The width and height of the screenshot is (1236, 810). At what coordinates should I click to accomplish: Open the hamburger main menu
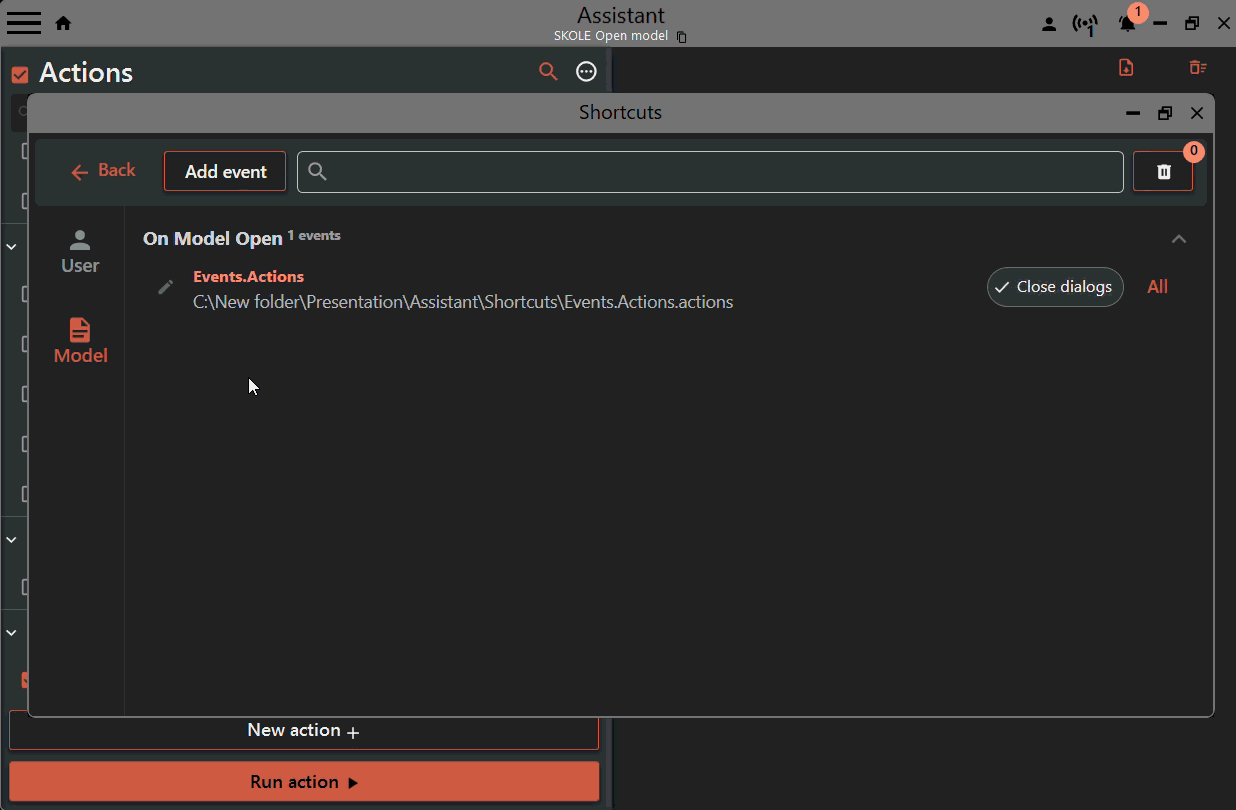tap(24, 23)
